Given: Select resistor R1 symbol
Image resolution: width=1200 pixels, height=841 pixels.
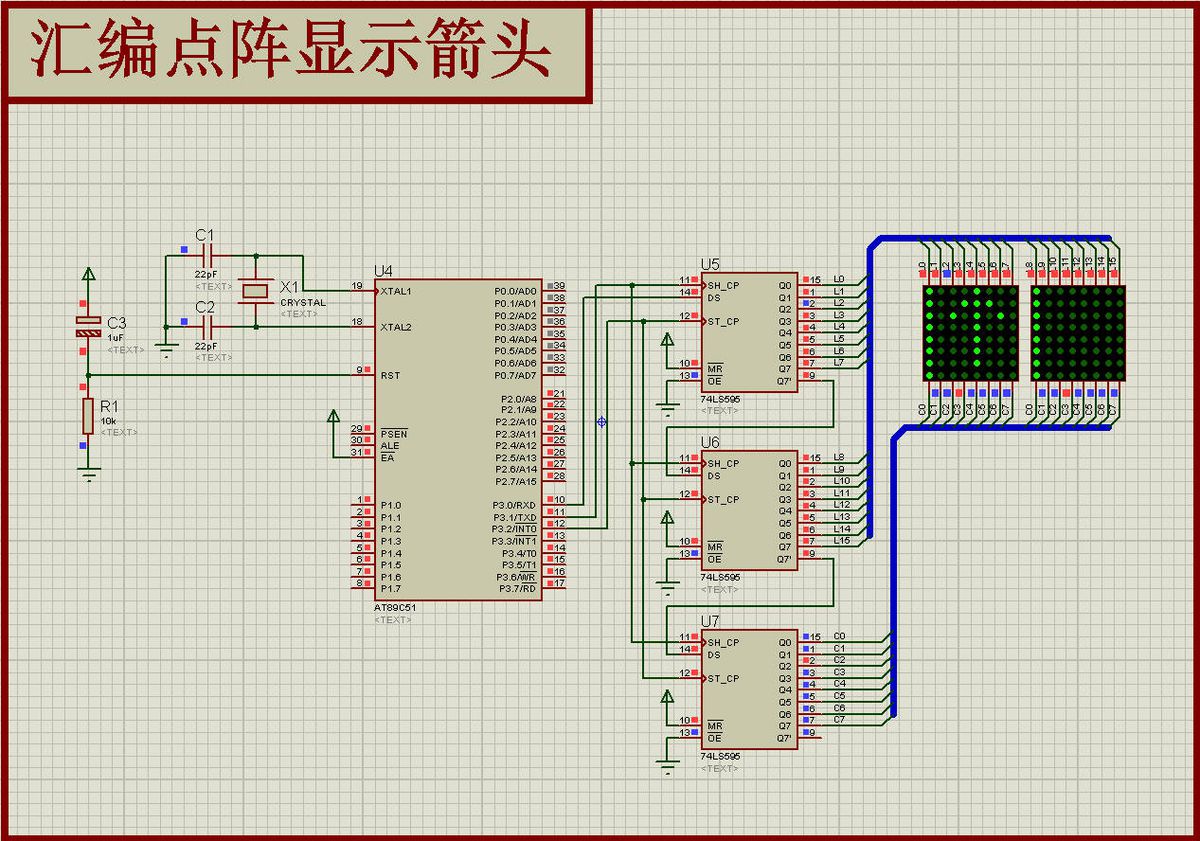Looking at the screenshot, I should (89, 414).
